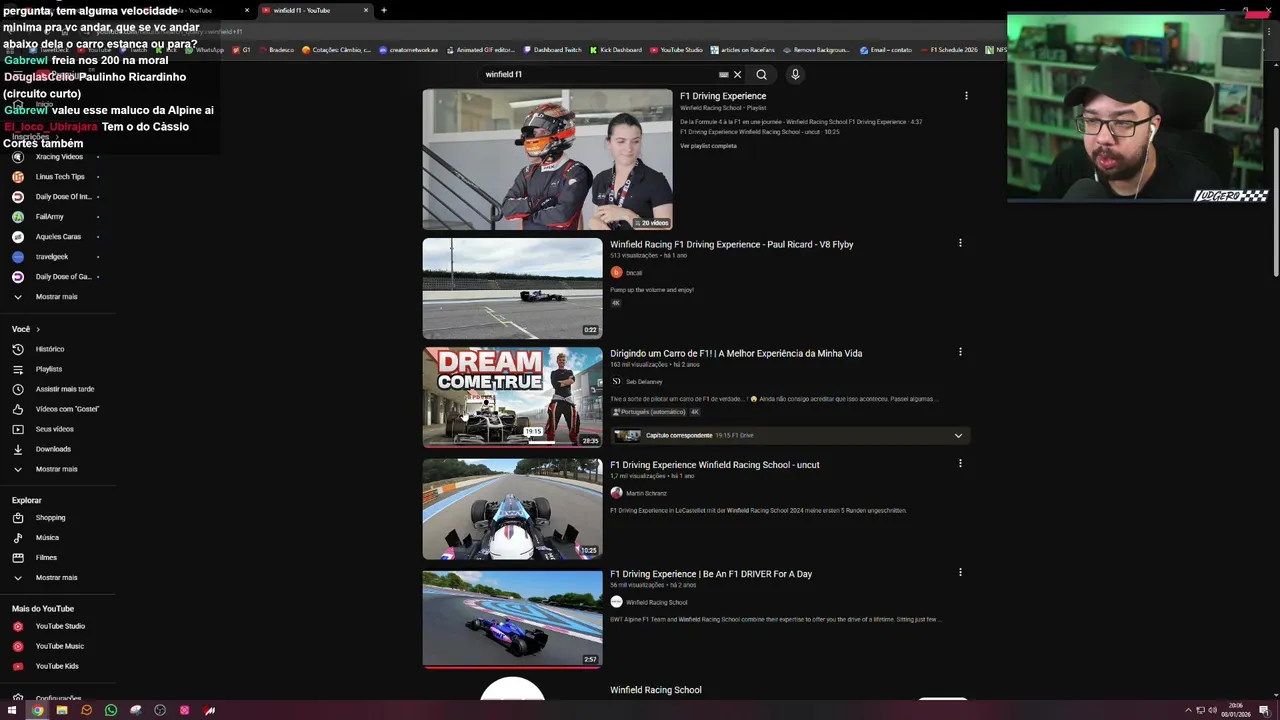Clear the search box text

tap(738, 74)
